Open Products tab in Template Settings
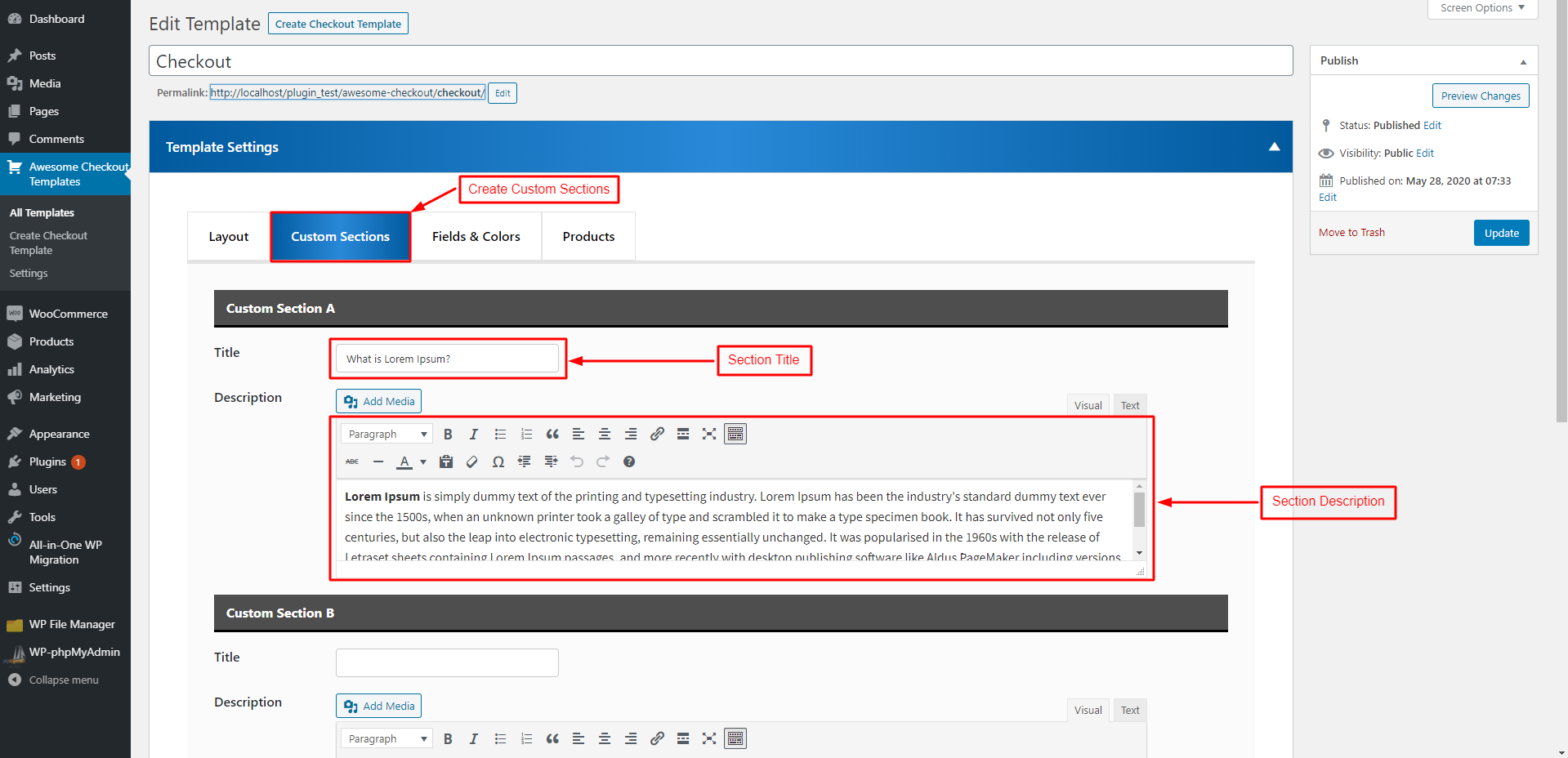1568x758 pixels. point(588,236)
